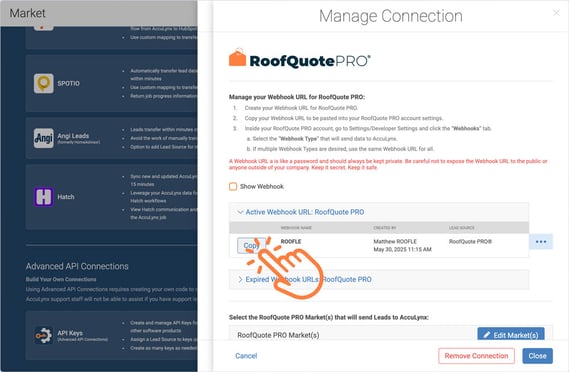Click the RoofQuote PRO® lead source cell
The image size is (569, 372).
(x=470, y=241)
